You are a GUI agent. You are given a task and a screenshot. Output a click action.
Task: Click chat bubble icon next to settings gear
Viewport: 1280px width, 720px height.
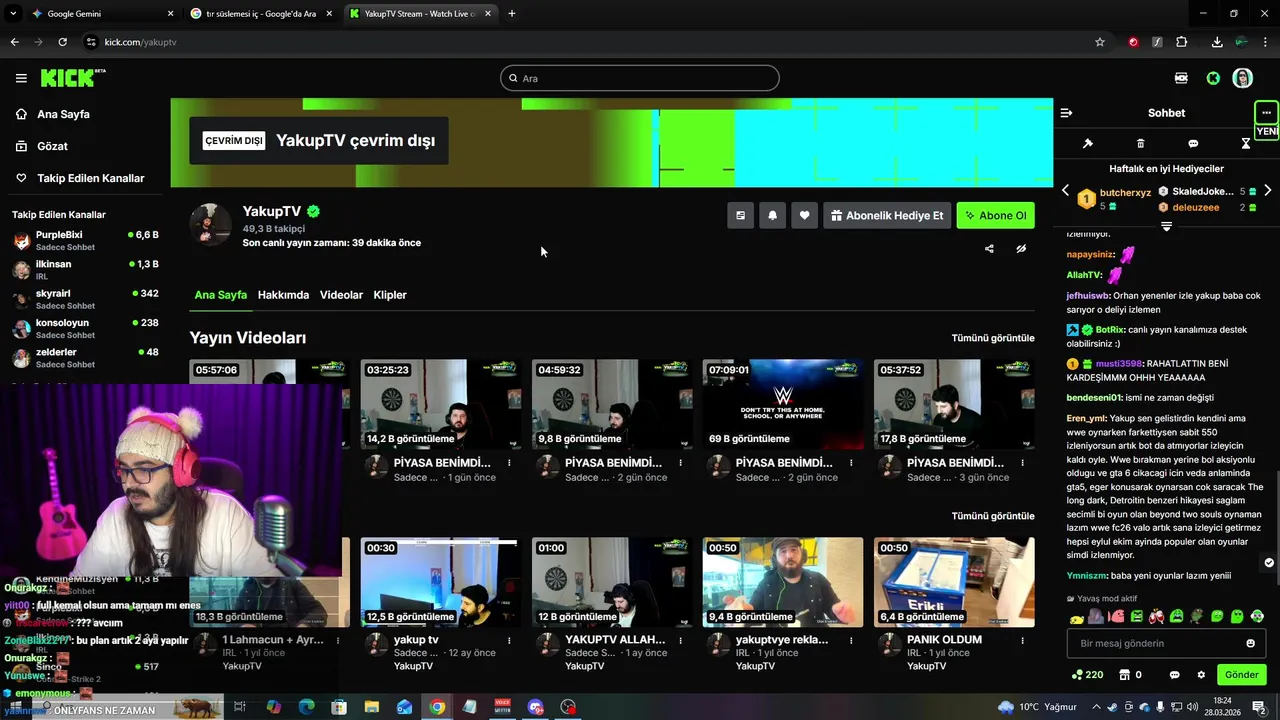[1175, 675]
